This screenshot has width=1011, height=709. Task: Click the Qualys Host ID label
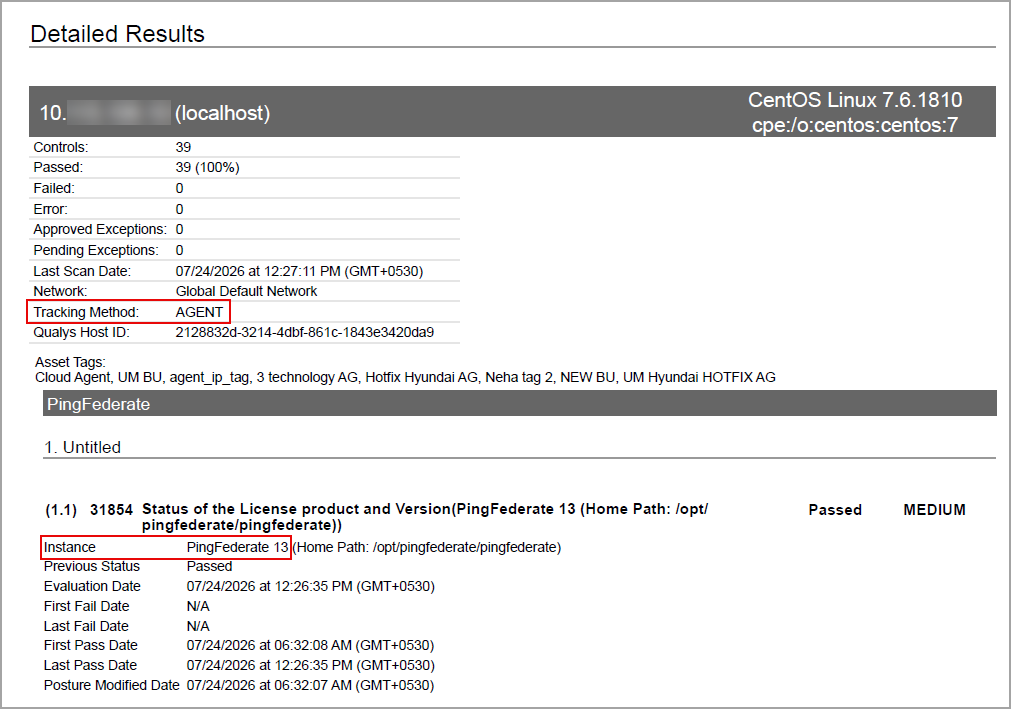pyautogui.click(x=81, y=333)
